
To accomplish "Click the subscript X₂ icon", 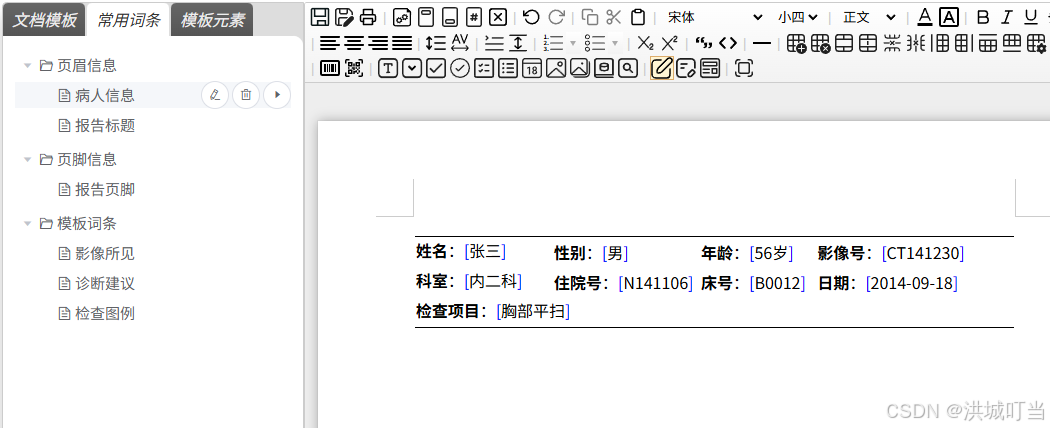I will click(645, 44).
